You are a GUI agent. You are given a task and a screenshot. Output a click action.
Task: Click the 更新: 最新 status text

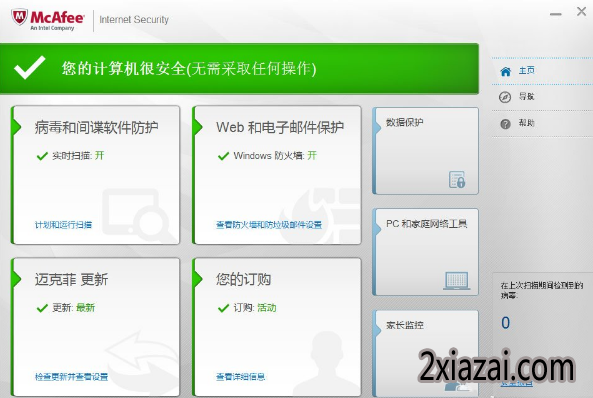(73, 308)
